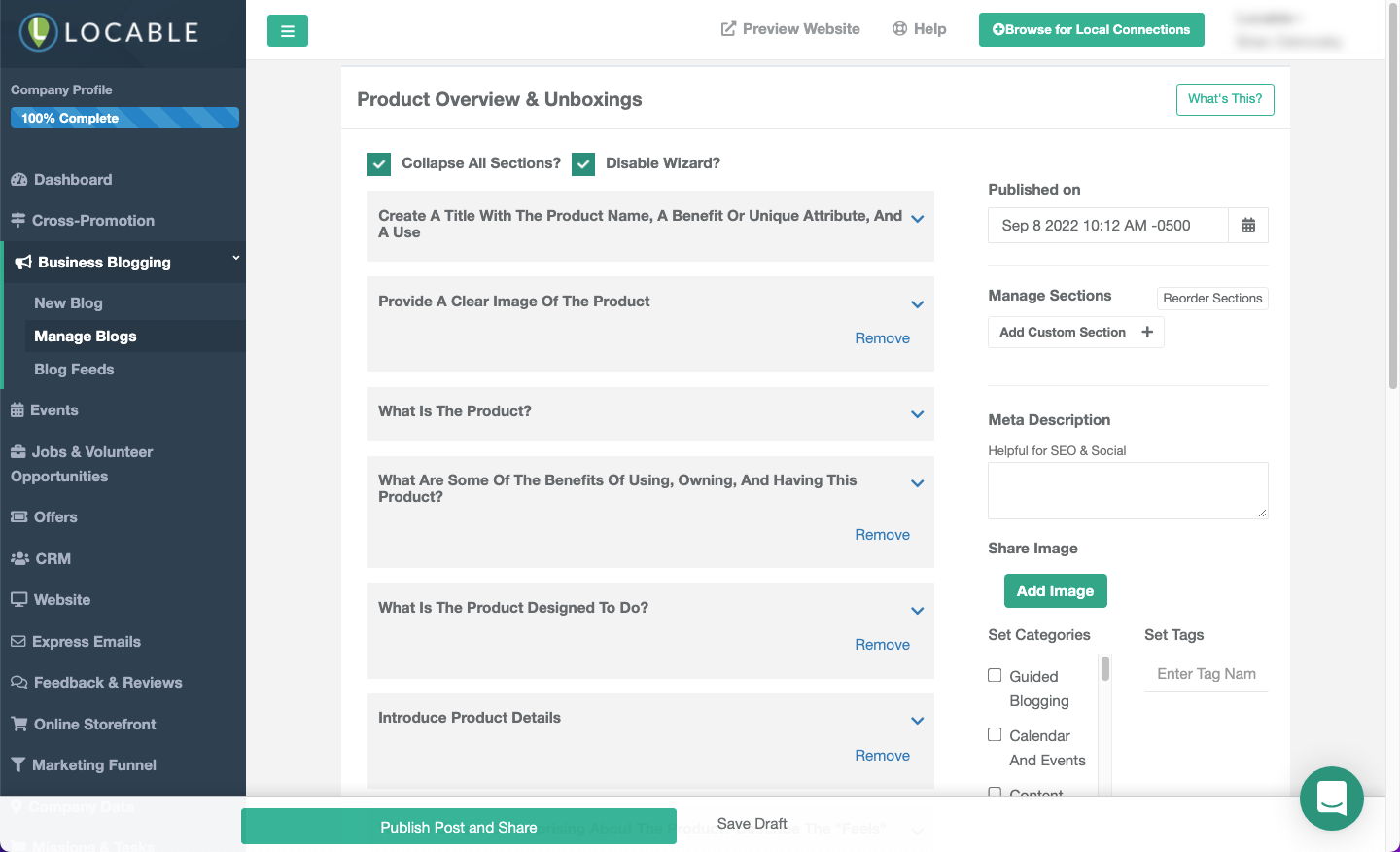This screenshot has height=852, width=1400.
Task: Click the Marketing Funnel filter icon
Action: pos(17,765)
